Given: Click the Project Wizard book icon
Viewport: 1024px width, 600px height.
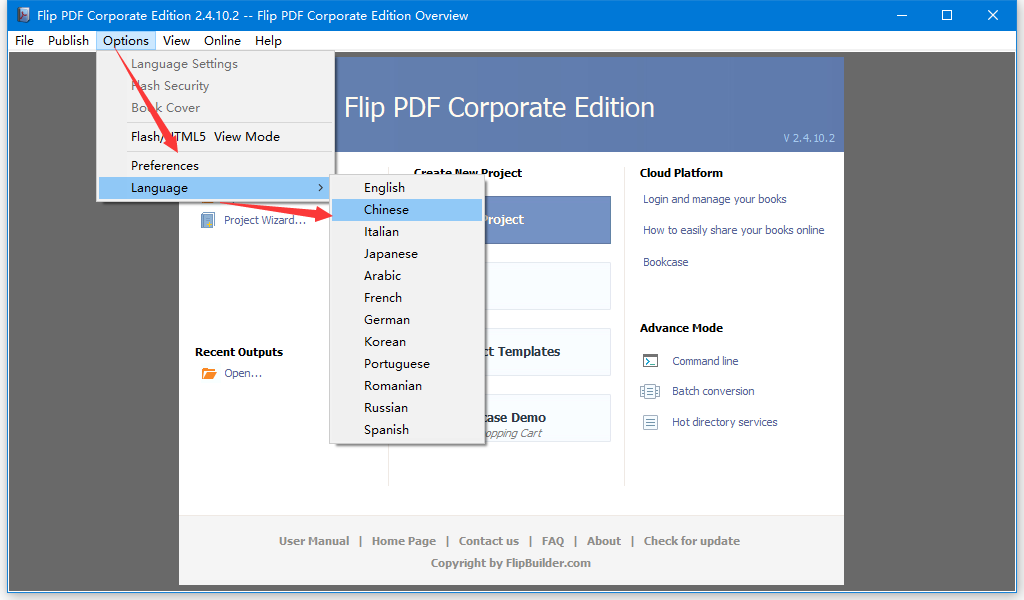Looking at the screenshot, I should click(207, 220).
